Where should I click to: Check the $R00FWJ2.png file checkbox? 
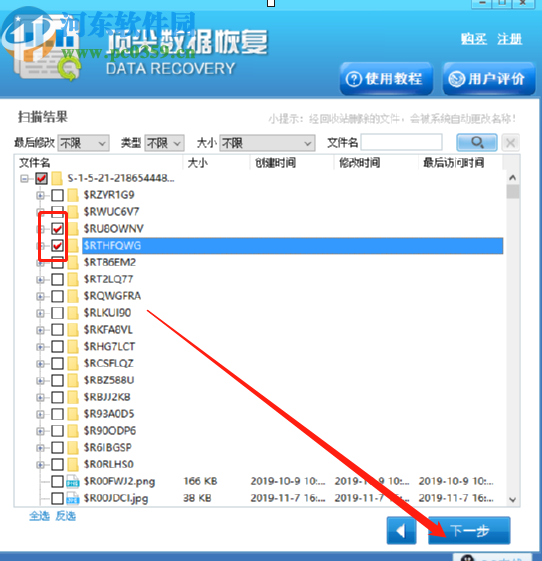point(57,482)
